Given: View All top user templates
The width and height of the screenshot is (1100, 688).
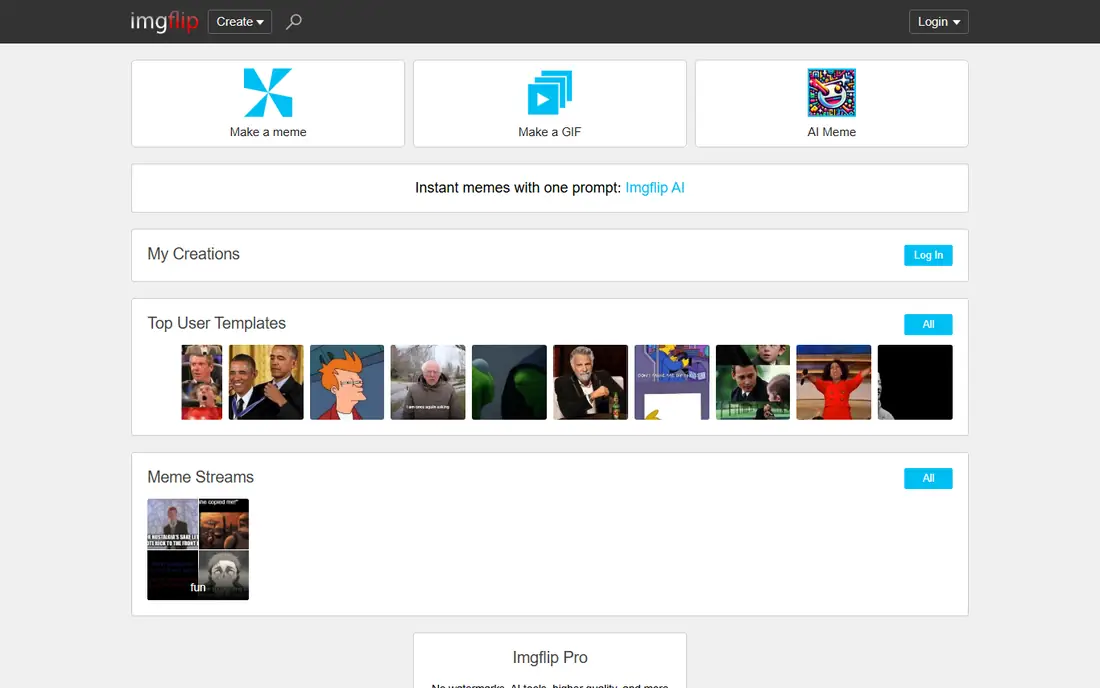Looking at the screenshot, I should (928, 325).
